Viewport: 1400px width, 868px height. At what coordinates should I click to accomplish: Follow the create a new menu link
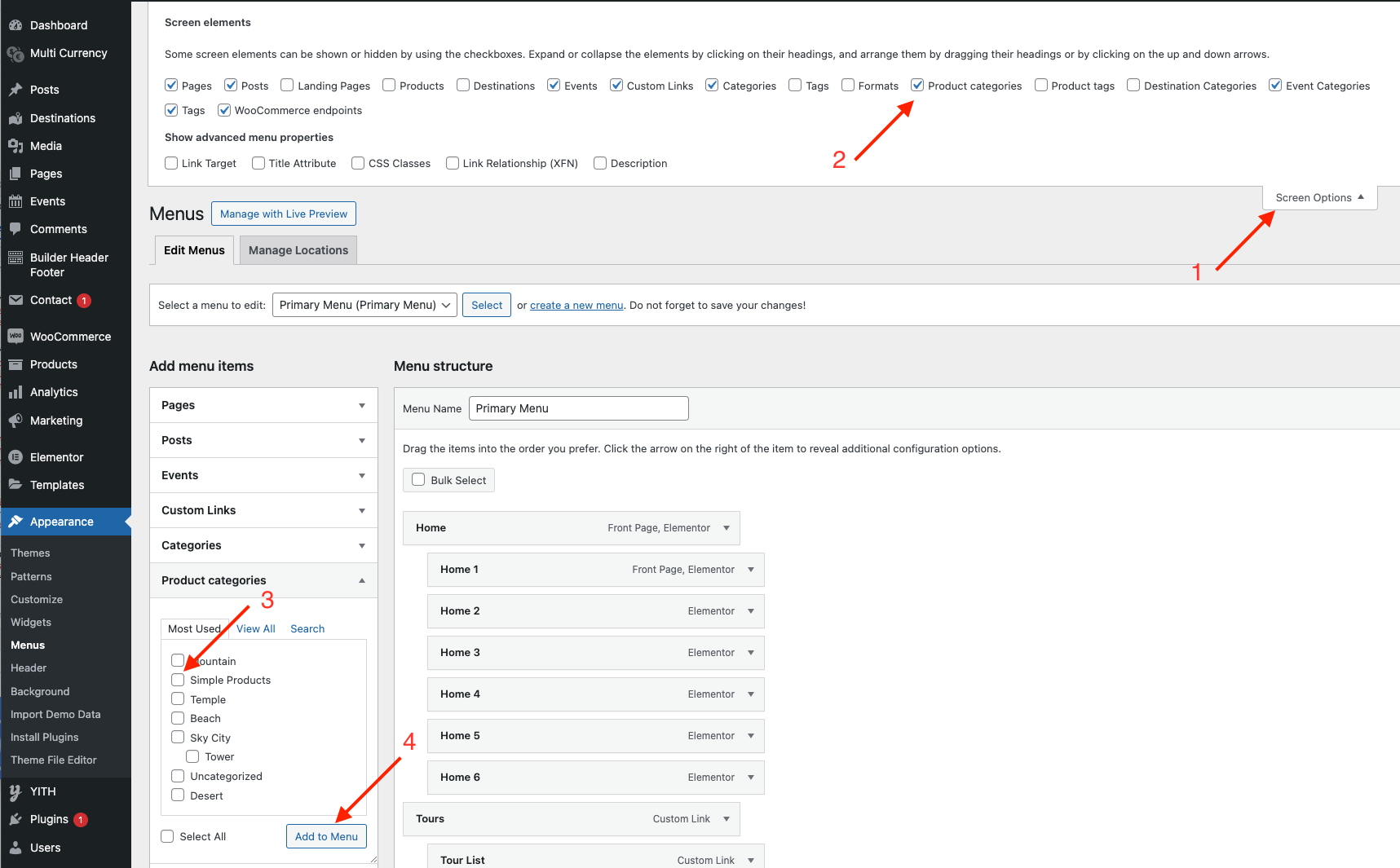click(576, 305)
